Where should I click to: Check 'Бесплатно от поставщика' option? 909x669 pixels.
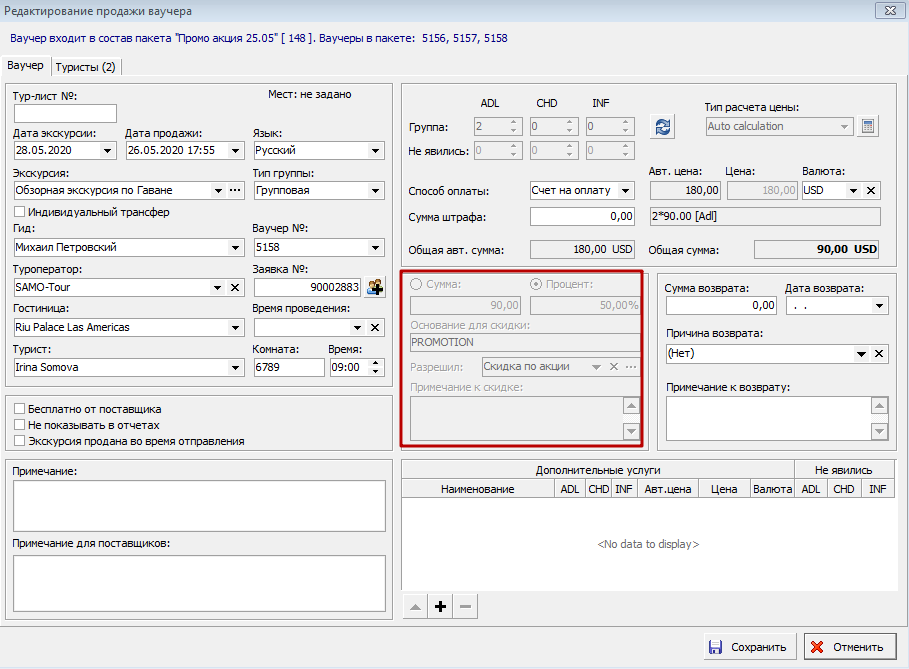pyautogui.click(x=19, y=409)
